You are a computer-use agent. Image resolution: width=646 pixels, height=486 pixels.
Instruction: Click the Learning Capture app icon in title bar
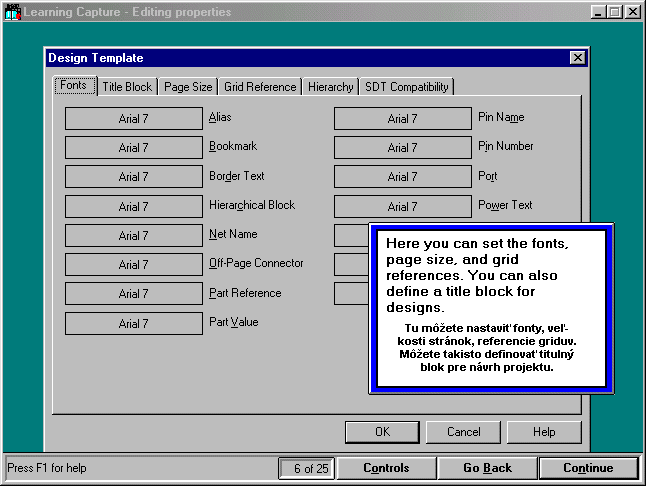point(11,12)
